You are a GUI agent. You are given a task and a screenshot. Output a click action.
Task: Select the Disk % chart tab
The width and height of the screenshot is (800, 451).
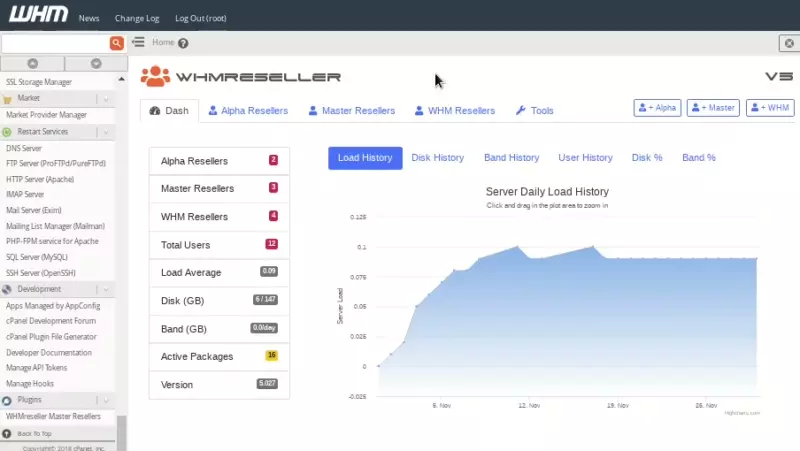(647, 158)
